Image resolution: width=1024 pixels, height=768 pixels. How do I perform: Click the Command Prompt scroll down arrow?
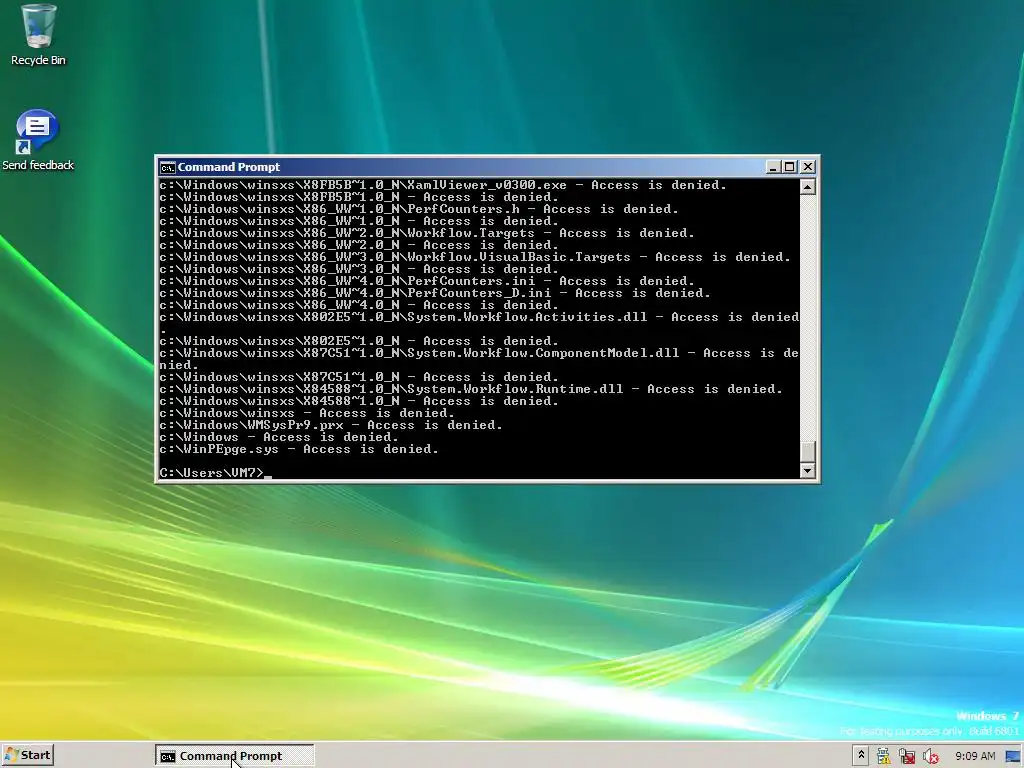[x=808, y=471]
